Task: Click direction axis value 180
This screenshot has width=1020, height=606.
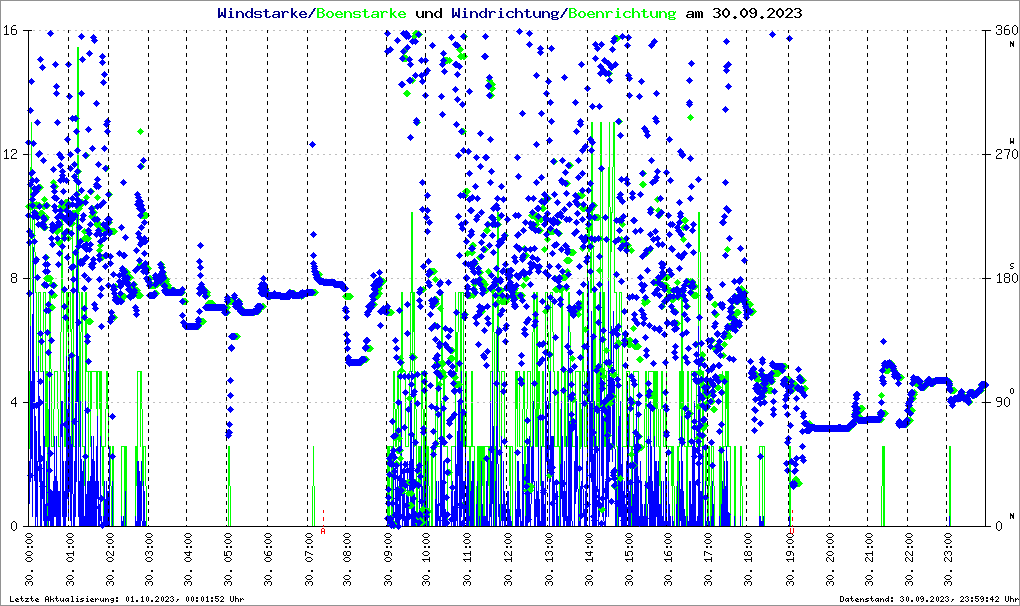Action: pos(1006,278)
